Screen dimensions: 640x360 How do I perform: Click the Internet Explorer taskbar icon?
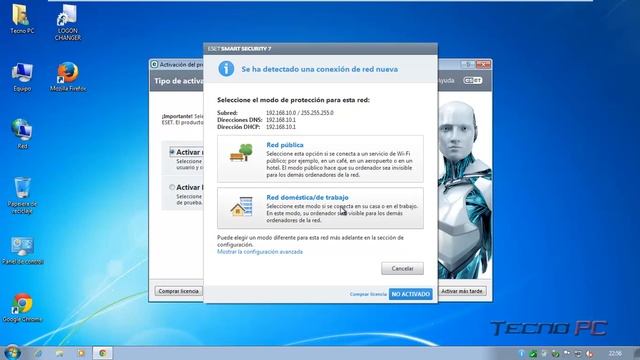(38, 353)
